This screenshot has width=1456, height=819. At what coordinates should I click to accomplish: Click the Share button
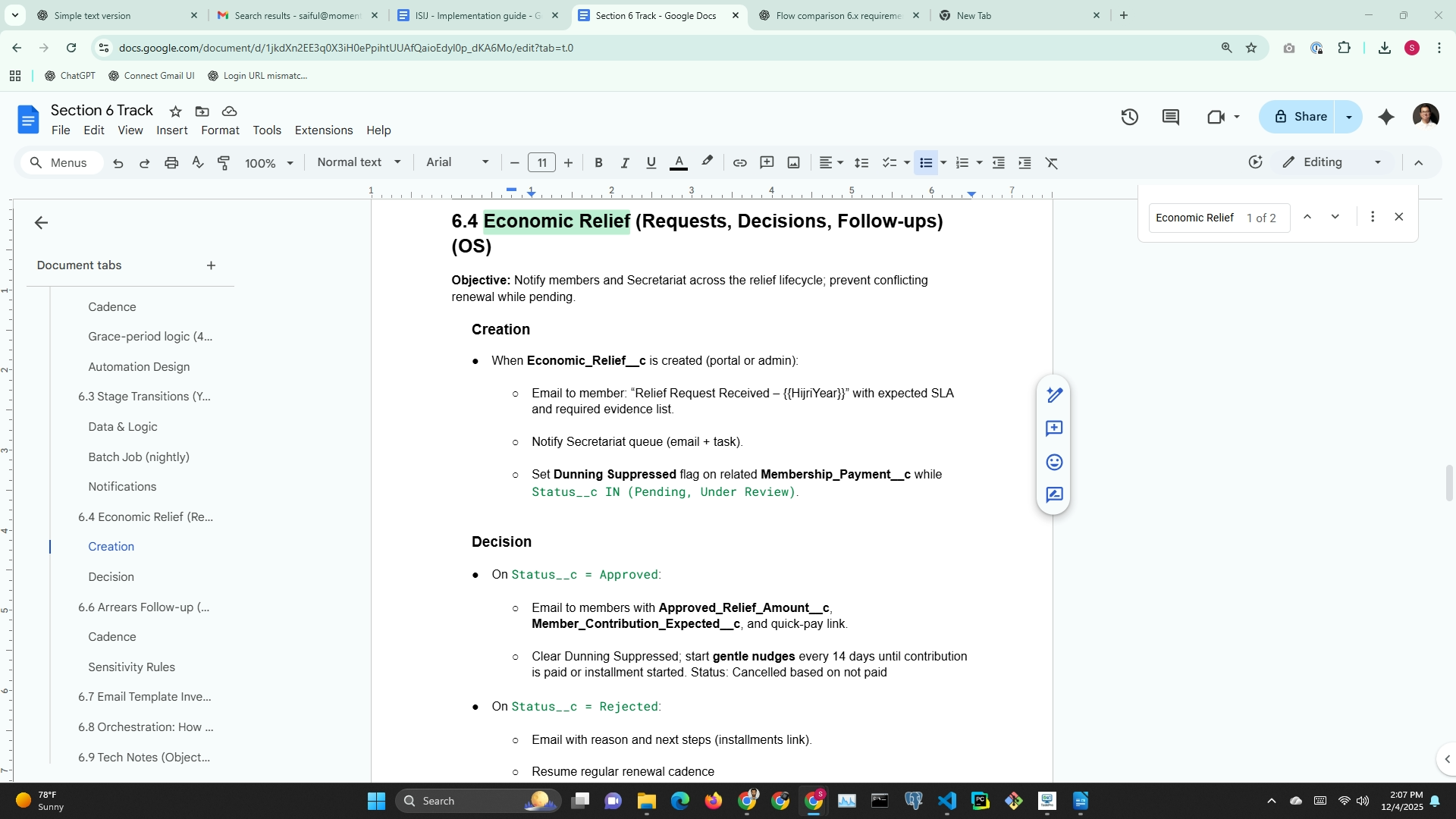1301,117
